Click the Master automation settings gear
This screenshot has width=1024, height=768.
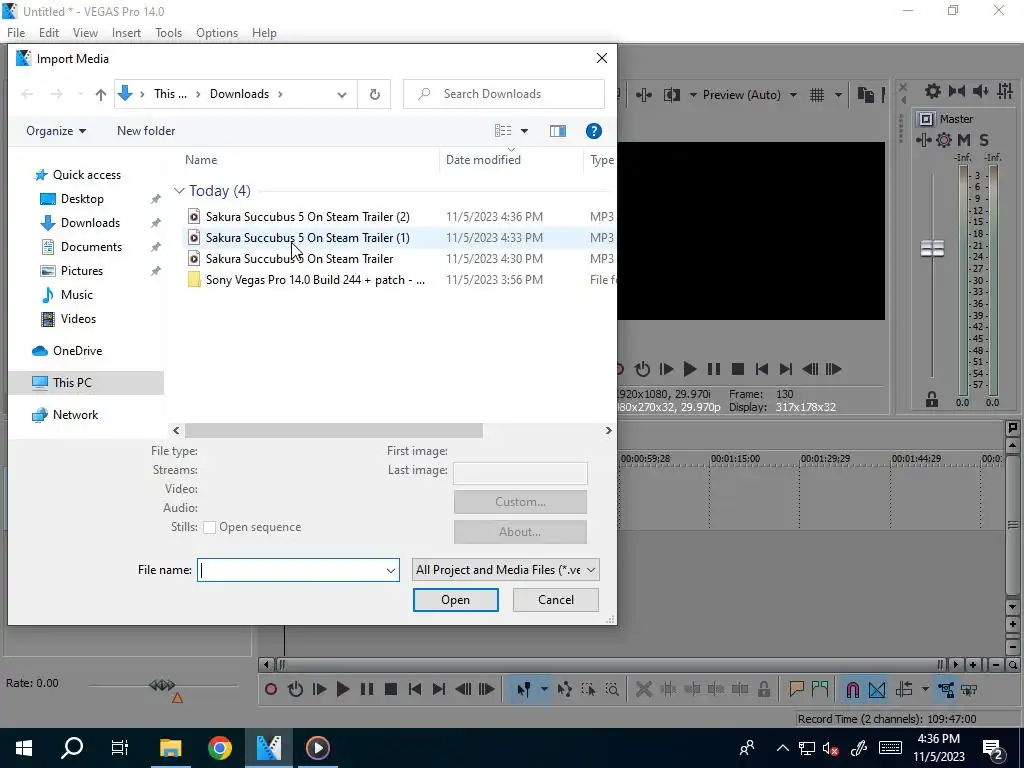944,140
